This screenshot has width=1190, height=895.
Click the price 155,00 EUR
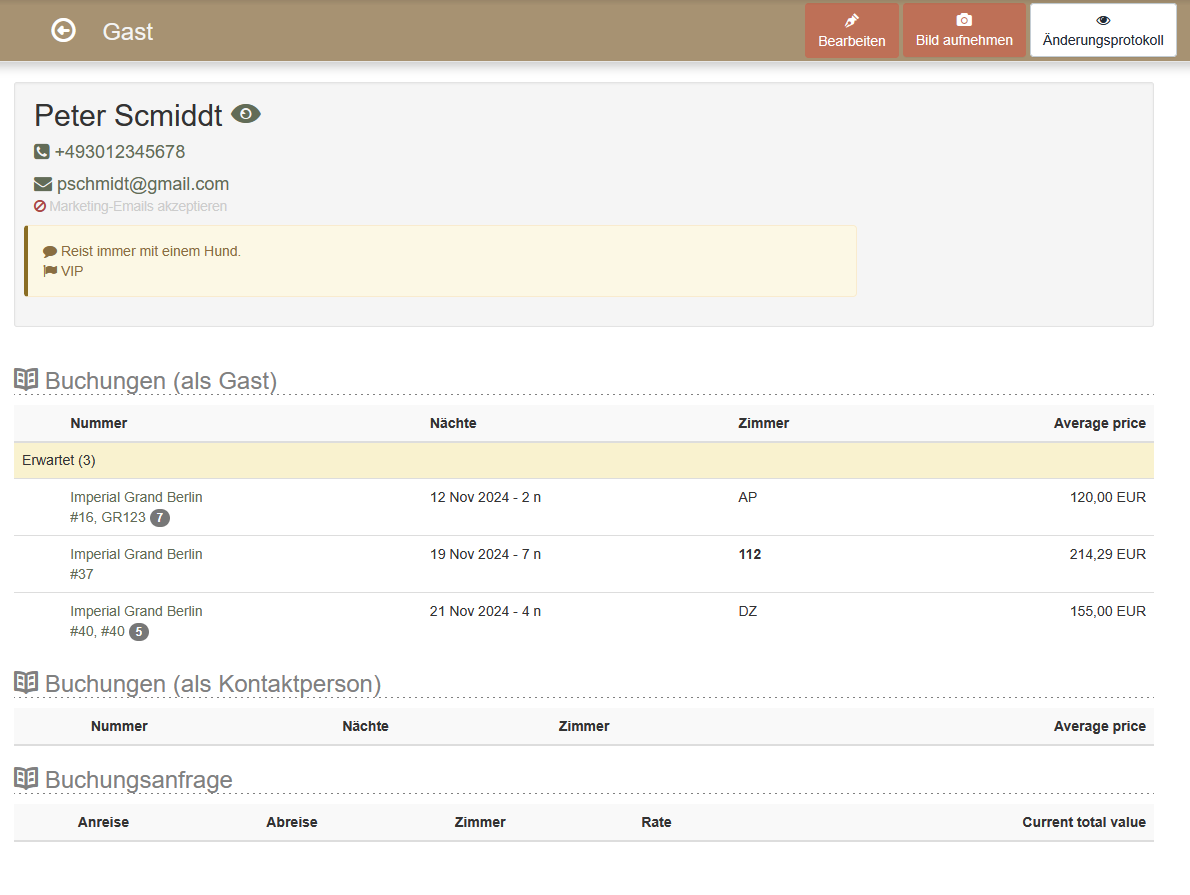[x=1108, y=611]
